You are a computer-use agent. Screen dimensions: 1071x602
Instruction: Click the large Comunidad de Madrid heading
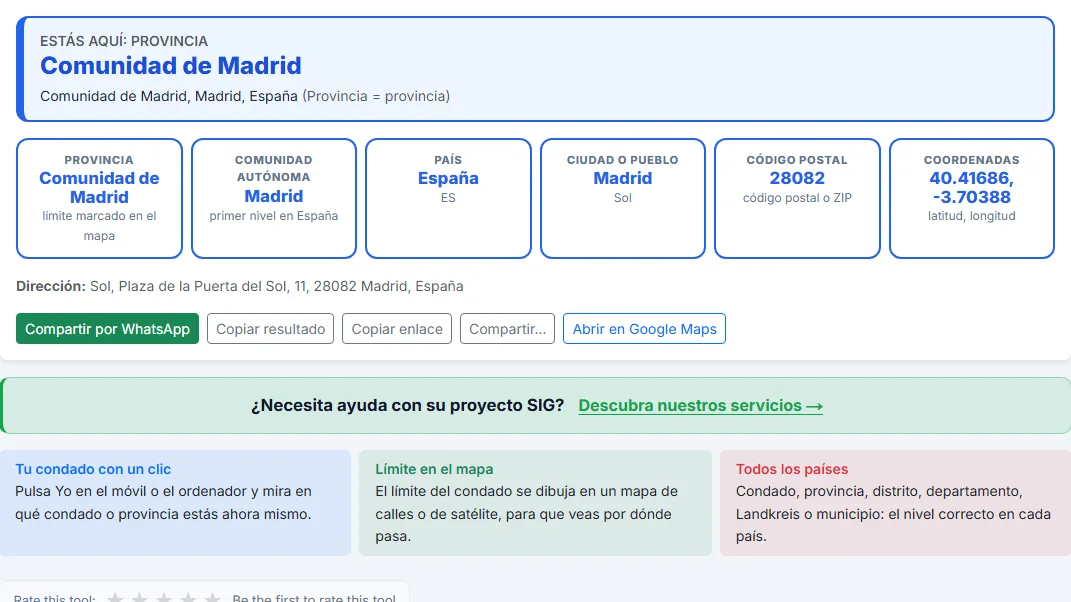click(171, 66)
